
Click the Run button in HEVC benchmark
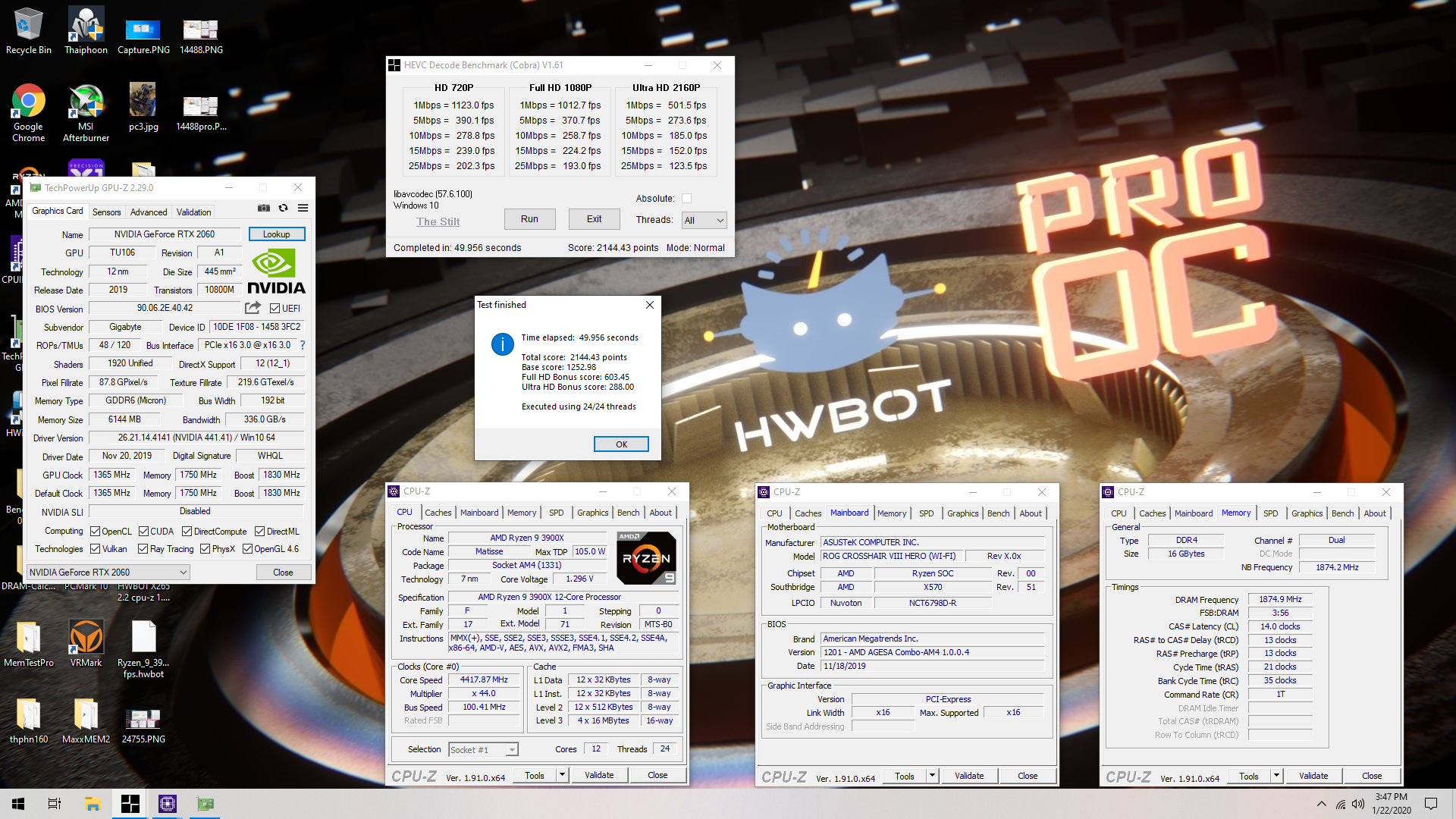529,219
